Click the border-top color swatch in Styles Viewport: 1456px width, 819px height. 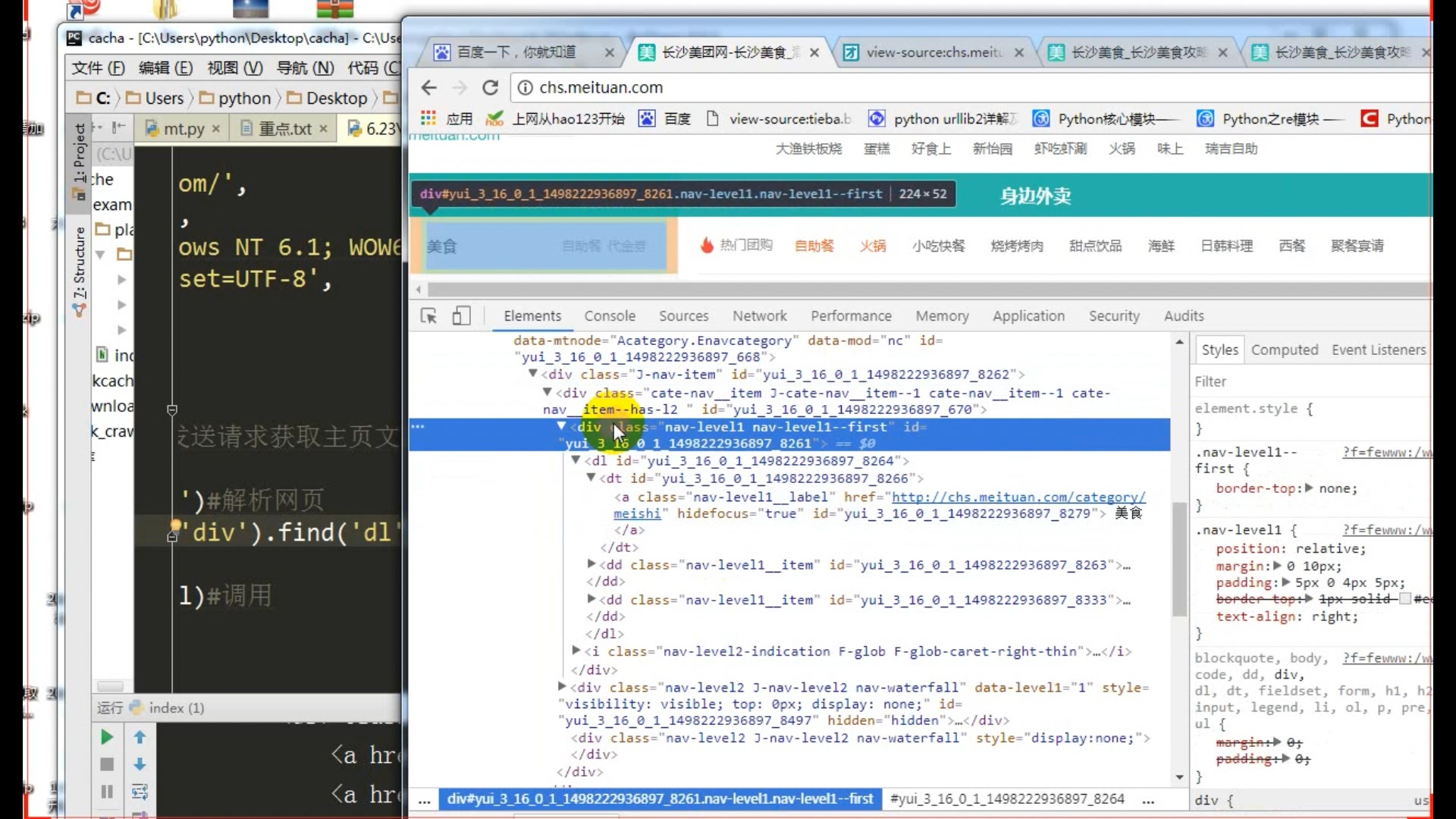click(x=1404, y=599)
